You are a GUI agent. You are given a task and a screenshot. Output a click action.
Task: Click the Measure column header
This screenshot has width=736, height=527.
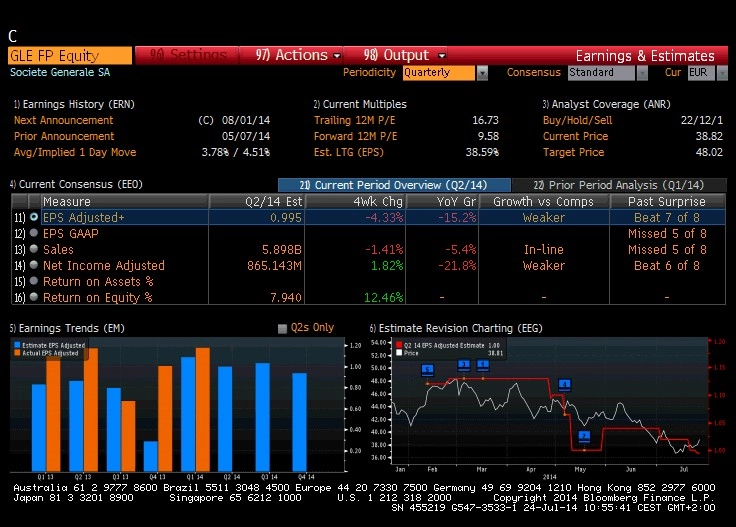click(x=124, y=201)
